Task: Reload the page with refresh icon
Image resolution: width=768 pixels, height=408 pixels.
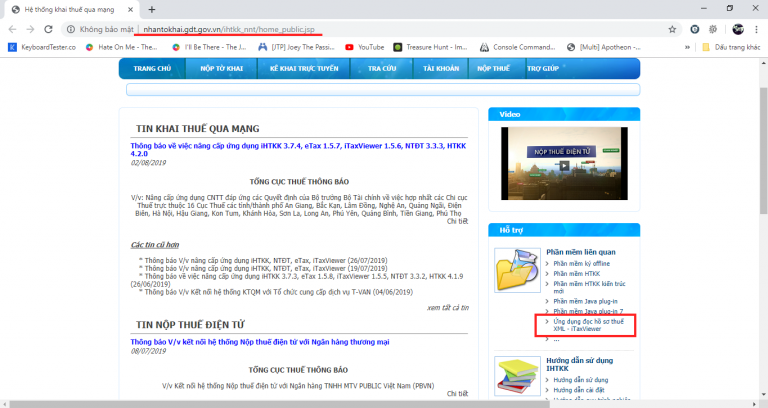Action: [x=48, y=29]
